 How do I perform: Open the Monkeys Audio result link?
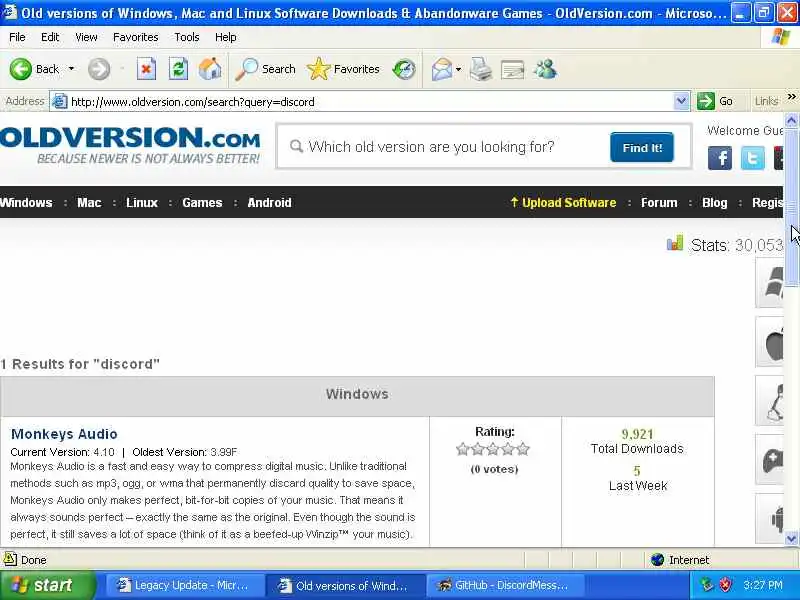(64, 434)
